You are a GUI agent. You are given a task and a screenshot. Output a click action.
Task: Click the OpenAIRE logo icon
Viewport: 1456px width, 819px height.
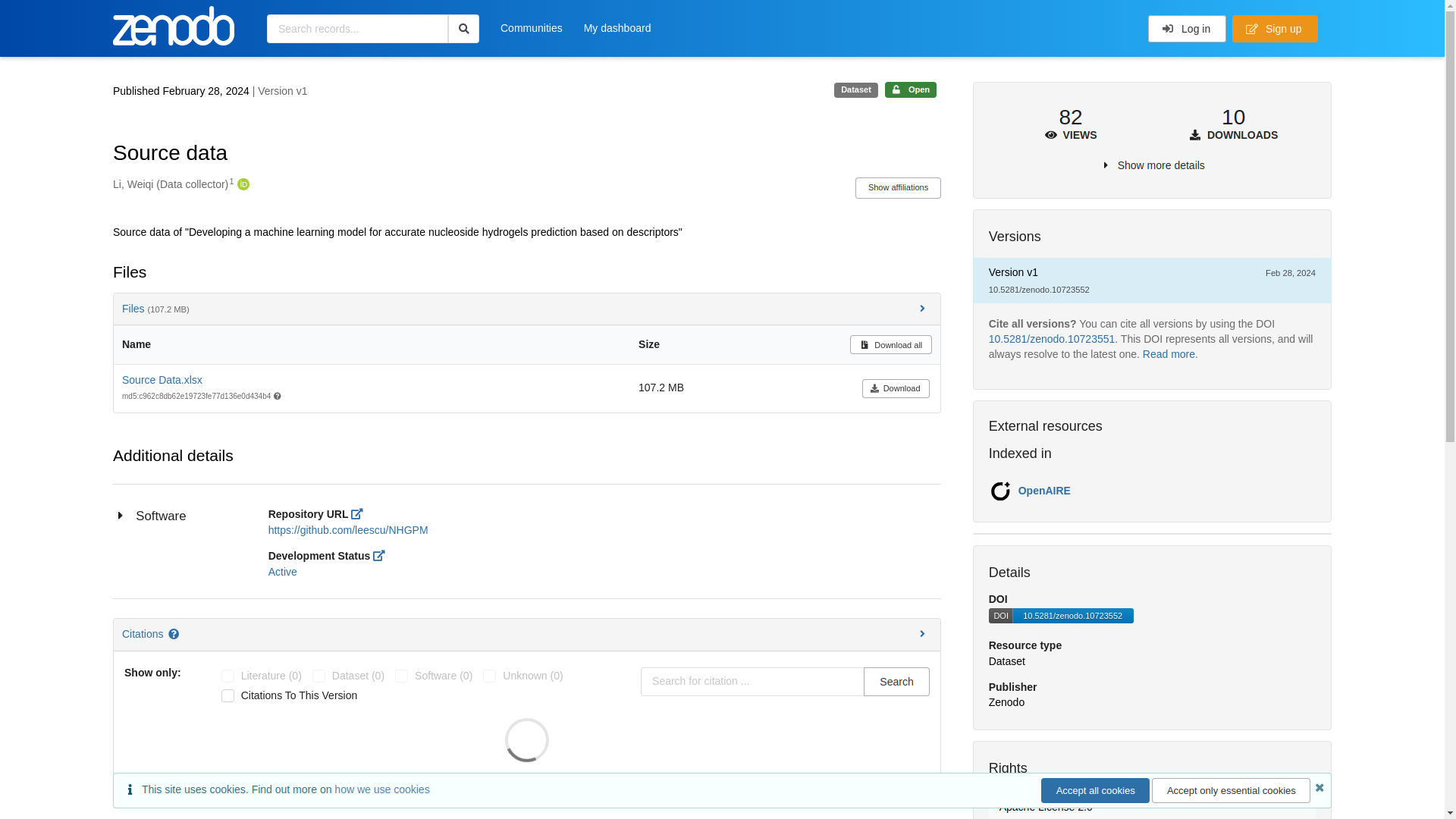tap(1000, 491)
